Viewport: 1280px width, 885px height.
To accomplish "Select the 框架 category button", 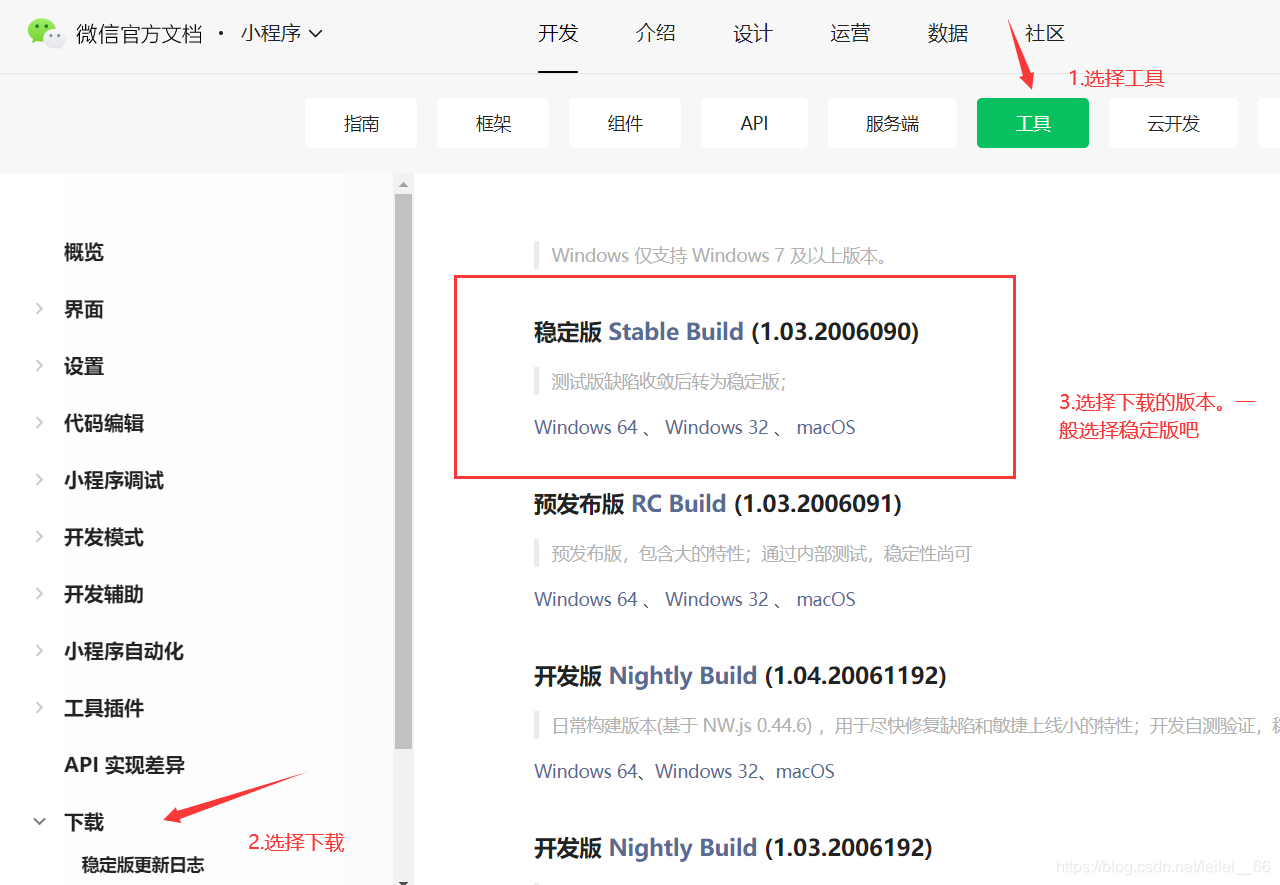I will pos(493,123).
